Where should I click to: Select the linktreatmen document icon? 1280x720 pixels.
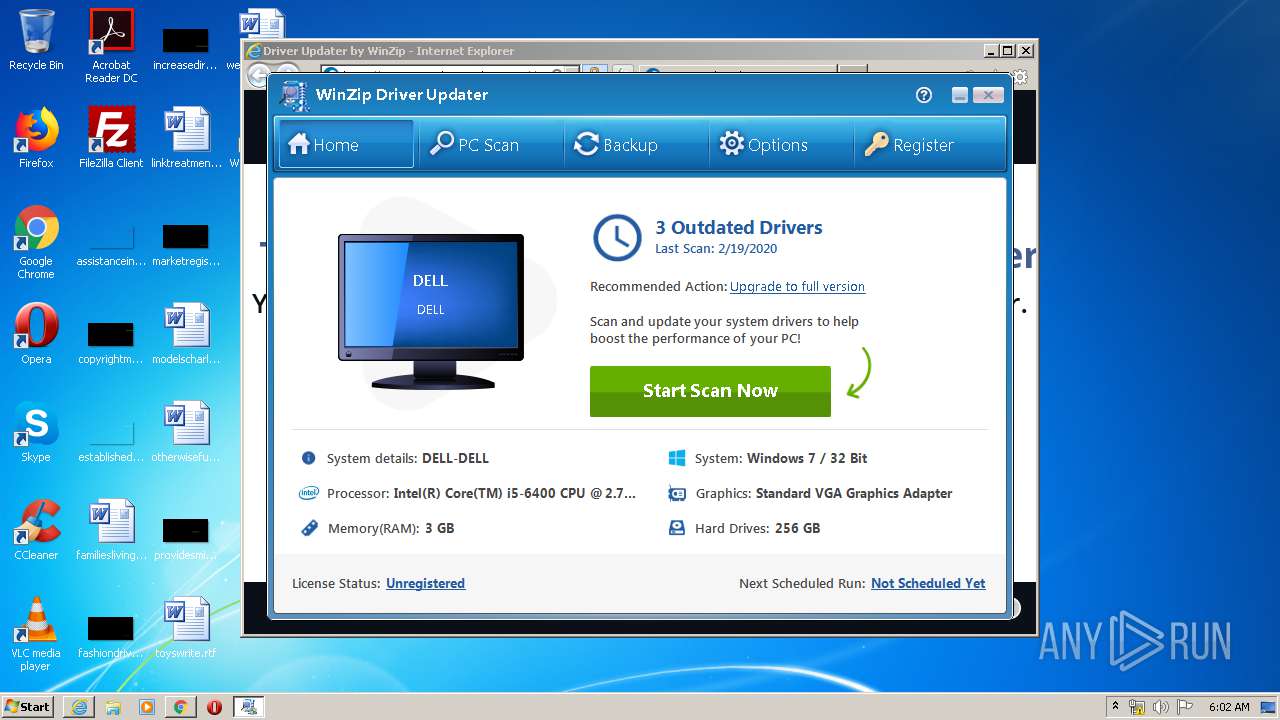[x=187, y=138]
